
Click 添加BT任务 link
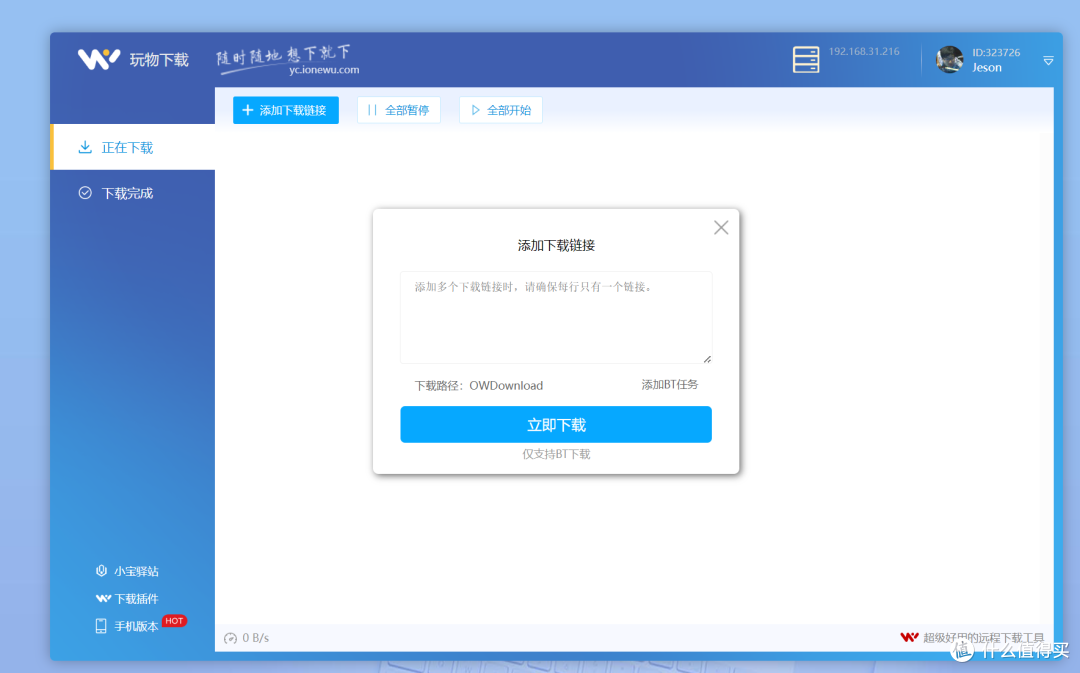point(669,384)
